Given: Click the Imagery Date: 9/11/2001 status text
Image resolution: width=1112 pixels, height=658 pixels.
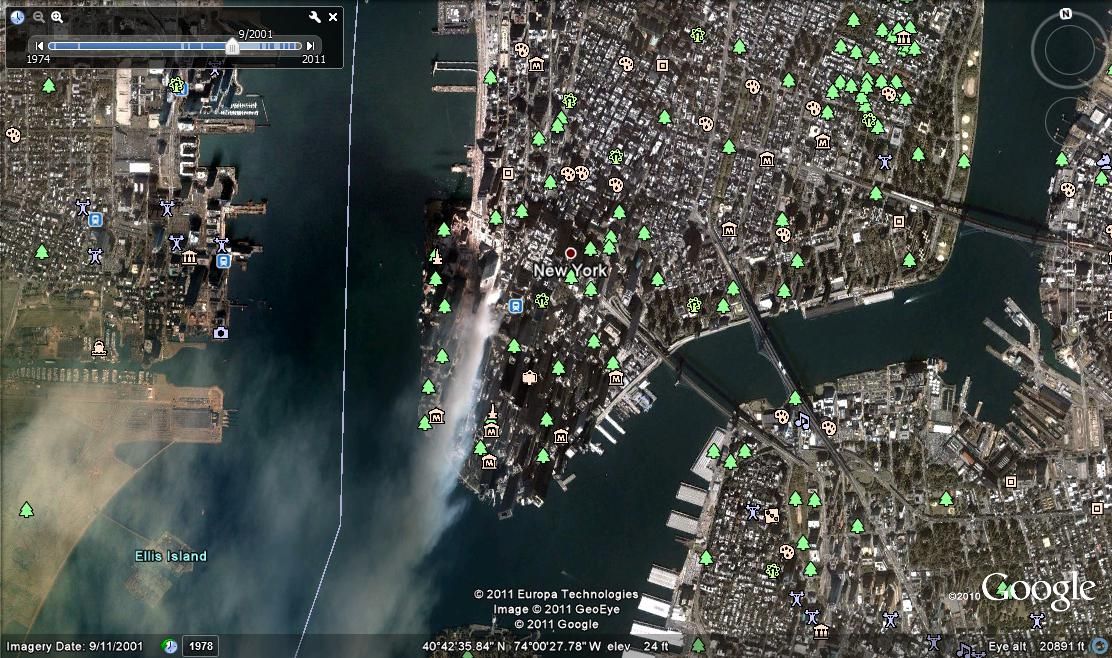Looking at the screenshot, I should (x=74, y=647).
